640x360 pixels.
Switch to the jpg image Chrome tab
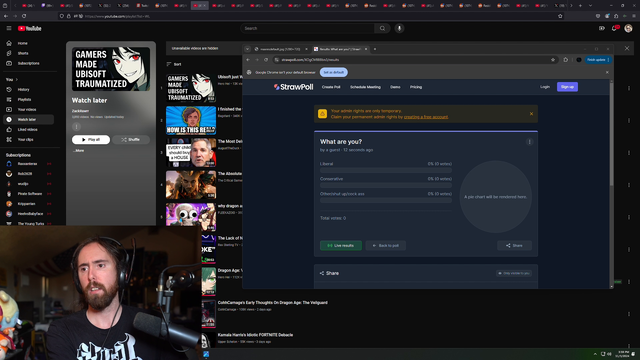coord(281,49)
